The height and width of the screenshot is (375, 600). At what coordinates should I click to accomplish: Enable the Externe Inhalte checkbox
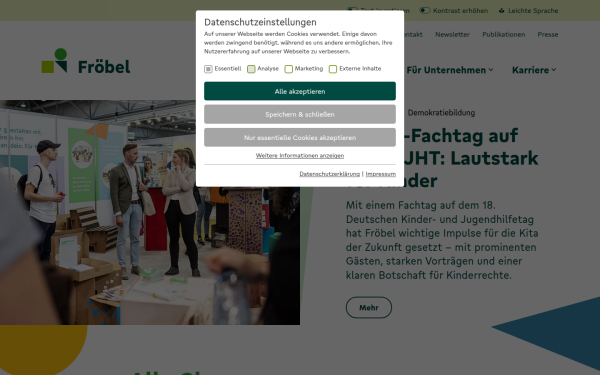click(x=333, y=69)
